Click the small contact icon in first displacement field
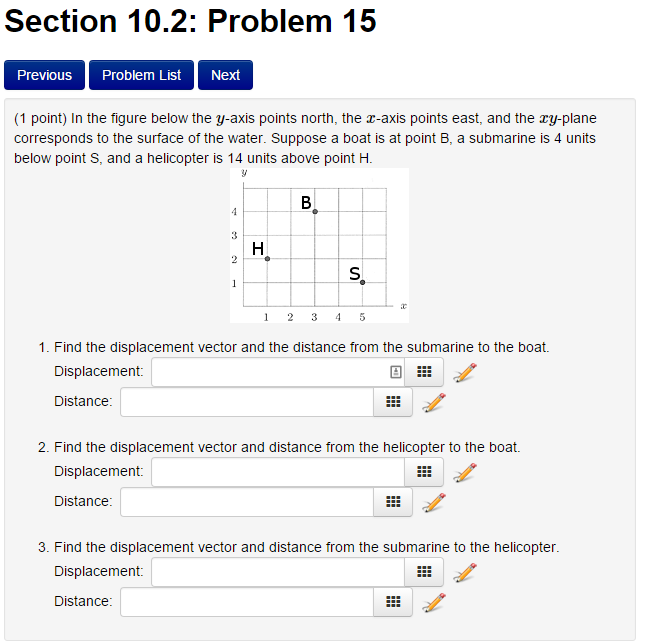 click(x=396, y=372)
